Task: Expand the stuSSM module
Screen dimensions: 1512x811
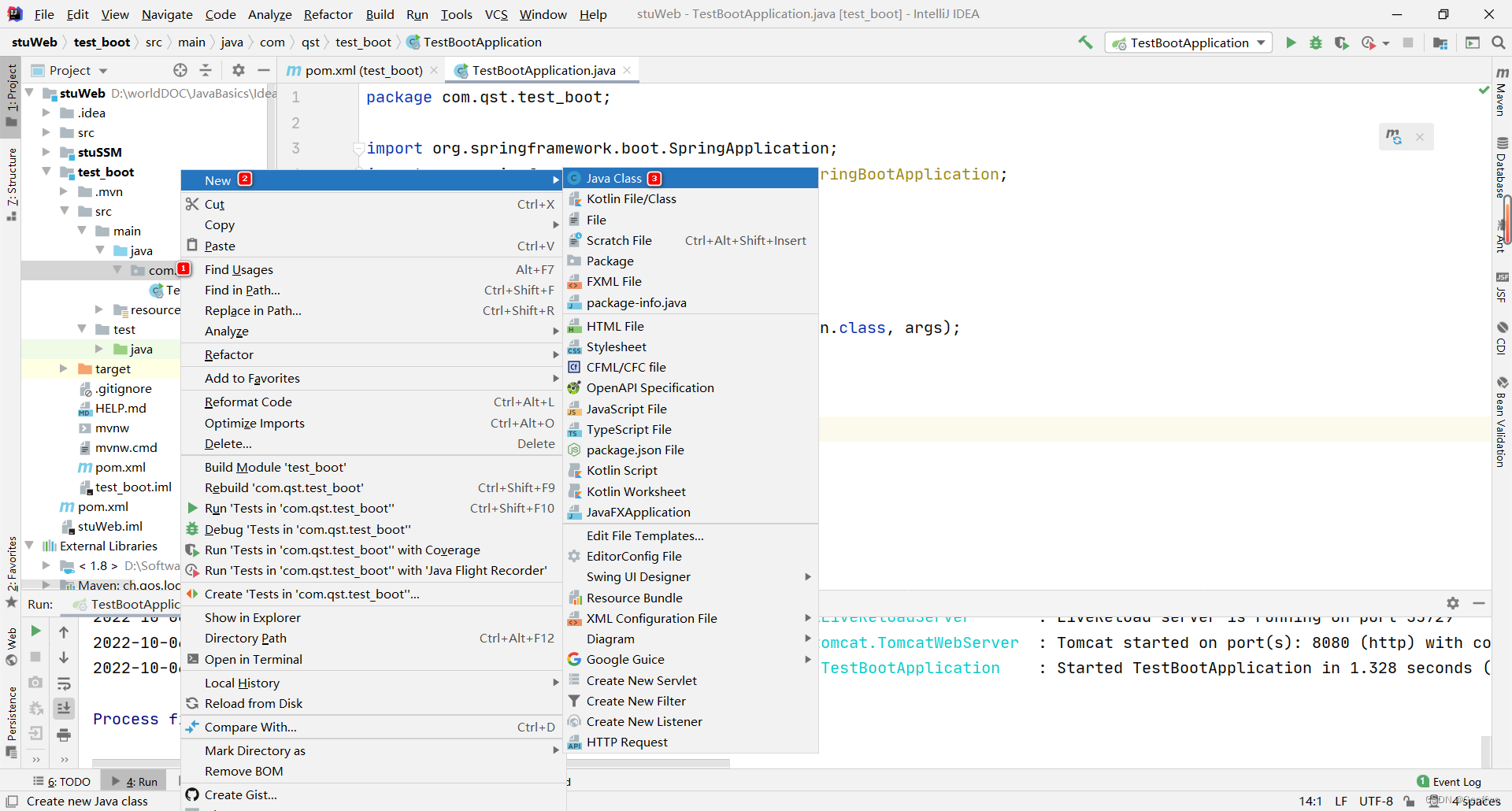Action: [x=46, y=152]
